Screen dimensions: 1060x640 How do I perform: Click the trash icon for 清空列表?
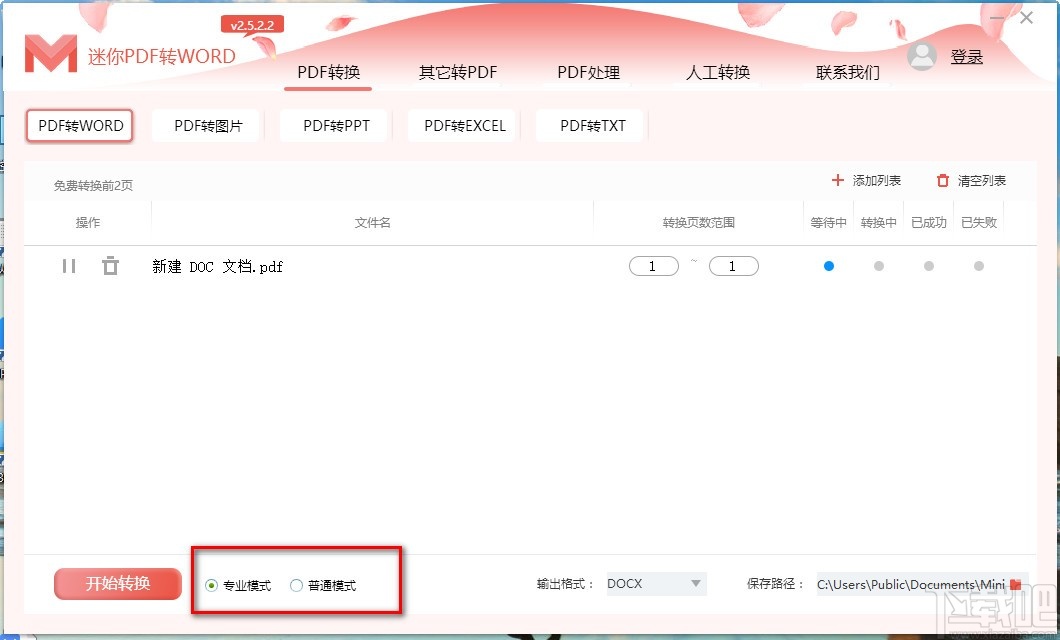click(x=942, y=180)
